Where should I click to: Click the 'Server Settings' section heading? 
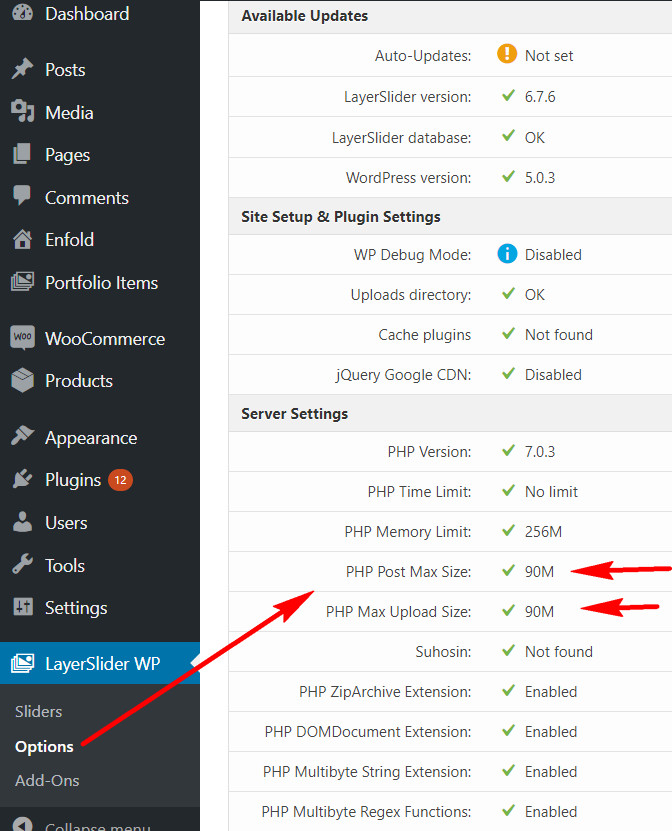point(295,413)
